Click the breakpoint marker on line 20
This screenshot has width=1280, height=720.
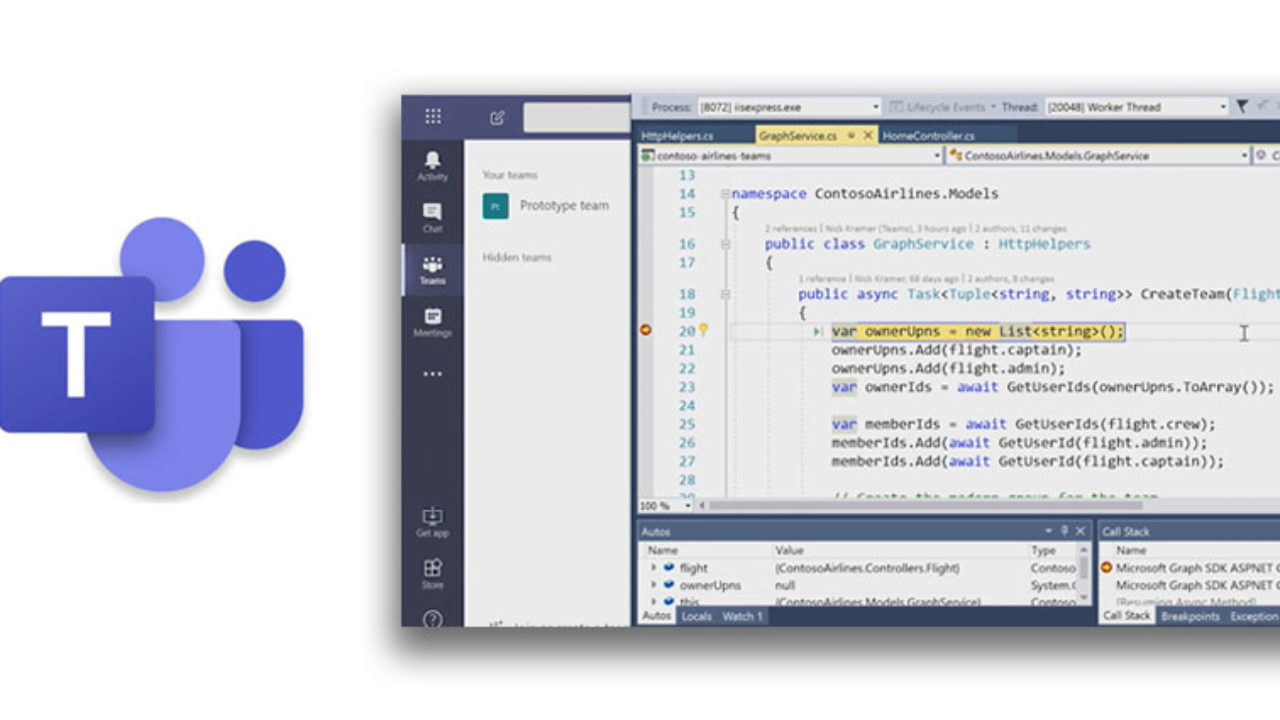click(x=645, y=330)
